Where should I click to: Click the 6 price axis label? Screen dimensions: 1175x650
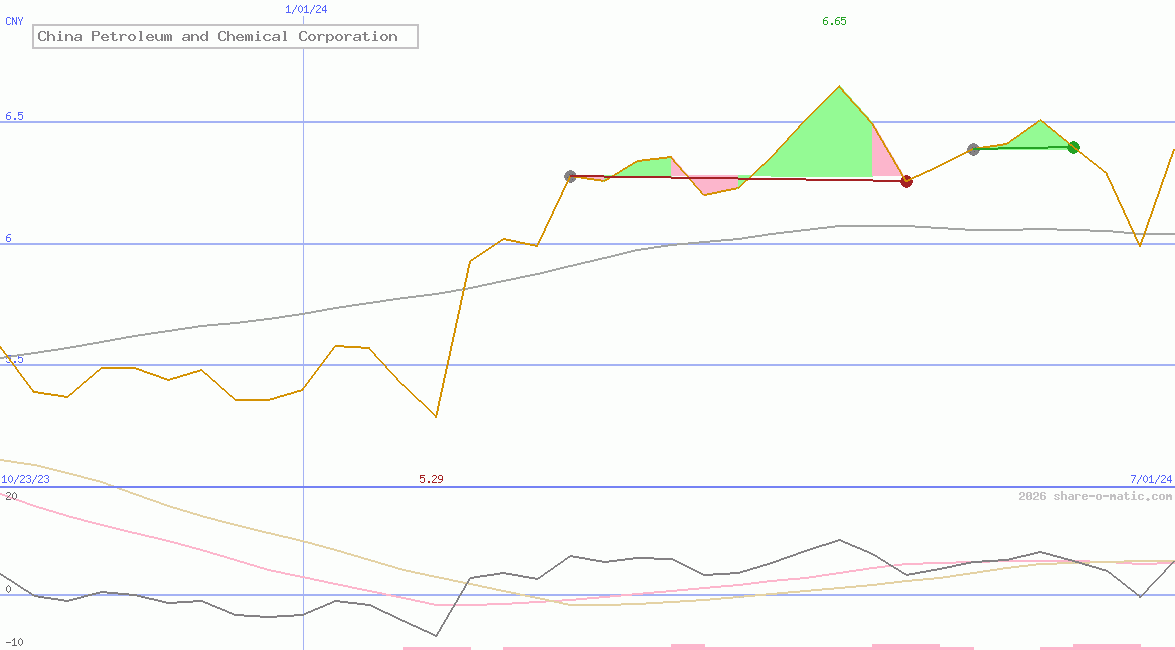point(8,238)
